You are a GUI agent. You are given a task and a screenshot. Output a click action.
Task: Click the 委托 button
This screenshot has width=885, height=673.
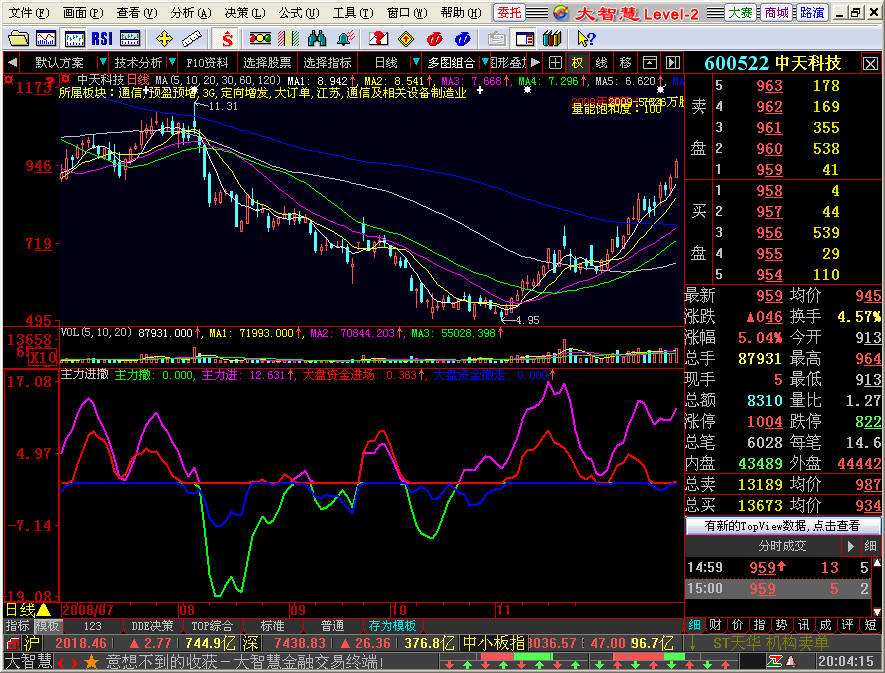510,12
